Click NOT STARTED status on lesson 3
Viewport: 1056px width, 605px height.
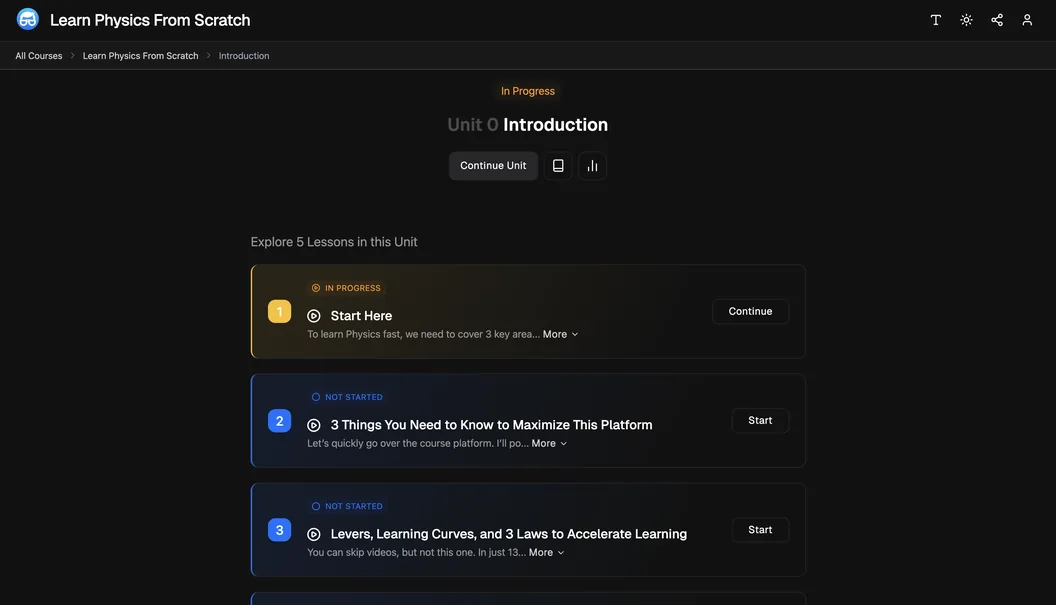coord(347,506)
